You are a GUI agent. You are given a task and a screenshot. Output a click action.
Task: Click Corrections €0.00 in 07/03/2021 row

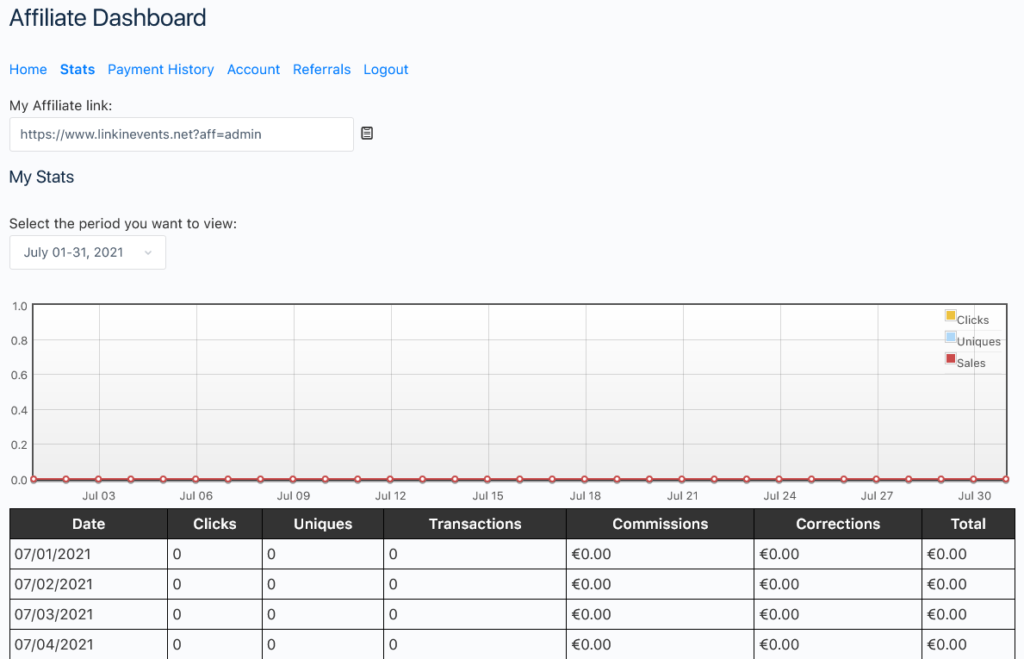[838, 614]
